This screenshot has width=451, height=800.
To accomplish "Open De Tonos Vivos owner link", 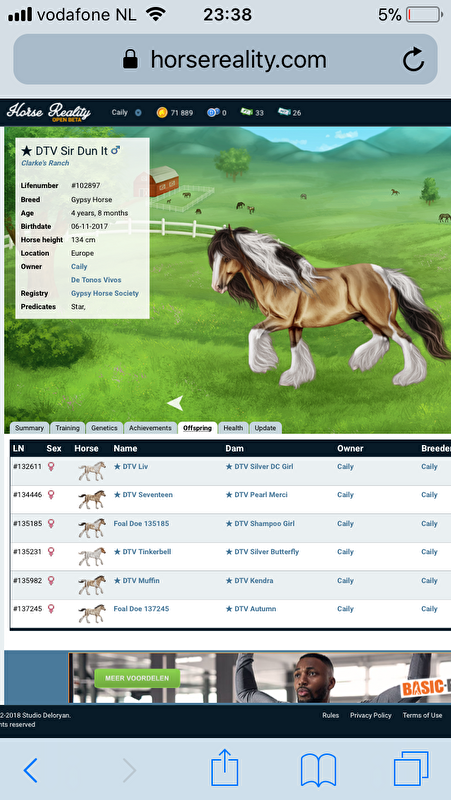I will click(x=96, y=280).
